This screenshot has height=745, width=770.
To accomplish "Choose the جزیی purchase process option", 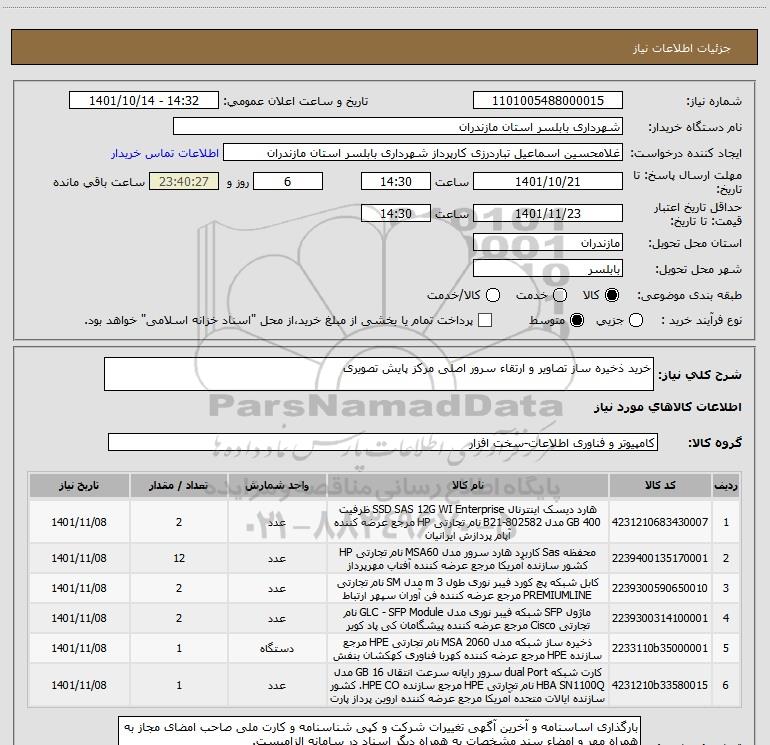I will point(635,320).
